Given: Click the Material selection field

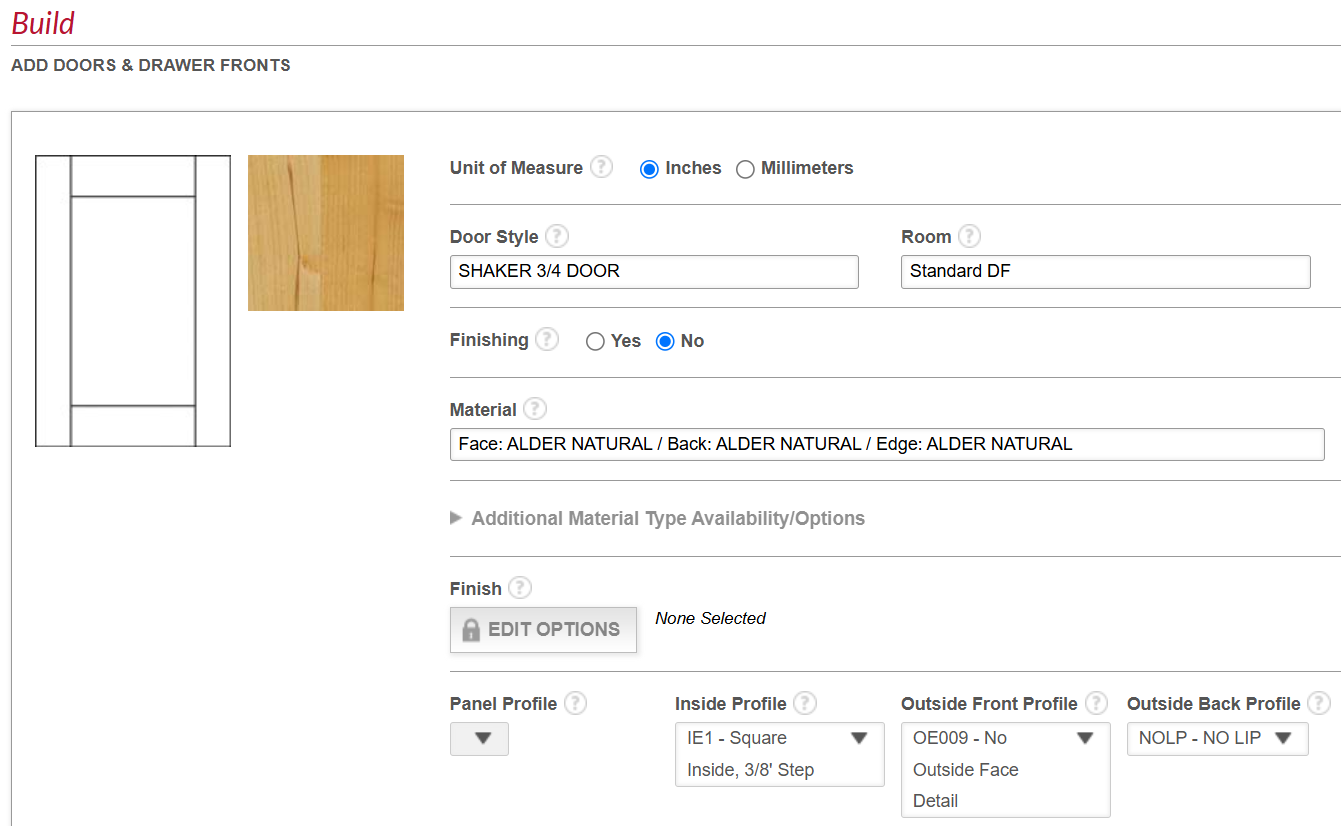Looking at the screenshot, I should pyautogui.click(x=887, y=444).
